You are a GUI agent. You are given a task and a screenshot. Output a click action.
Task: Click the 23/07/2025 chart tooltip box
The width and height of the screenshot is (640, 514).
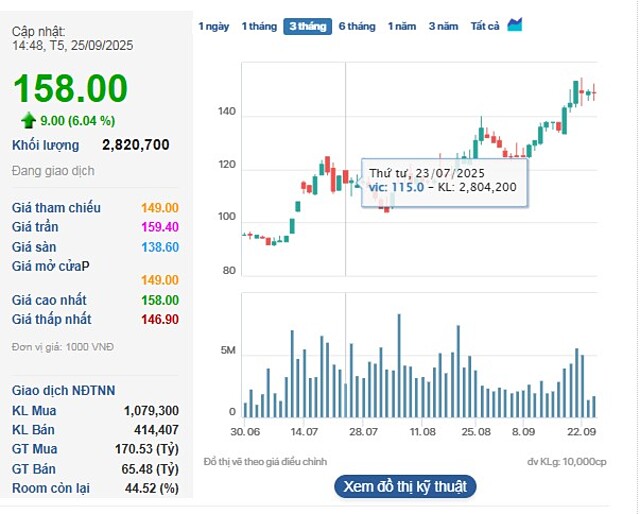tap(444, 180)
